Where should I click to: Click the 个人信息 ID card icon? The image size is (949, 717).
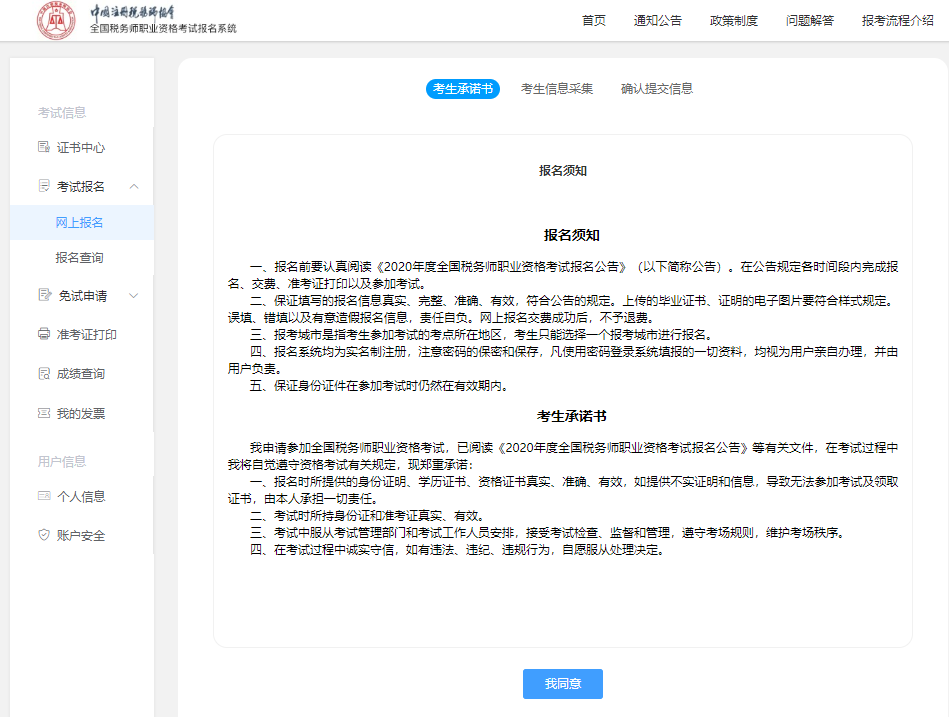[x=43, y=496]
